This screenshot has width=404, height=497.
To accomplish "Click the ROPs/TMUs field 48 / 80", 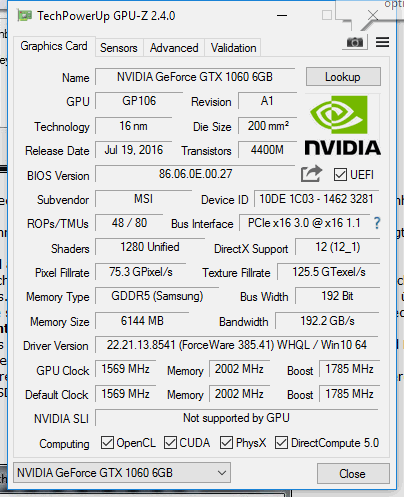I will (x=129, y=223).
